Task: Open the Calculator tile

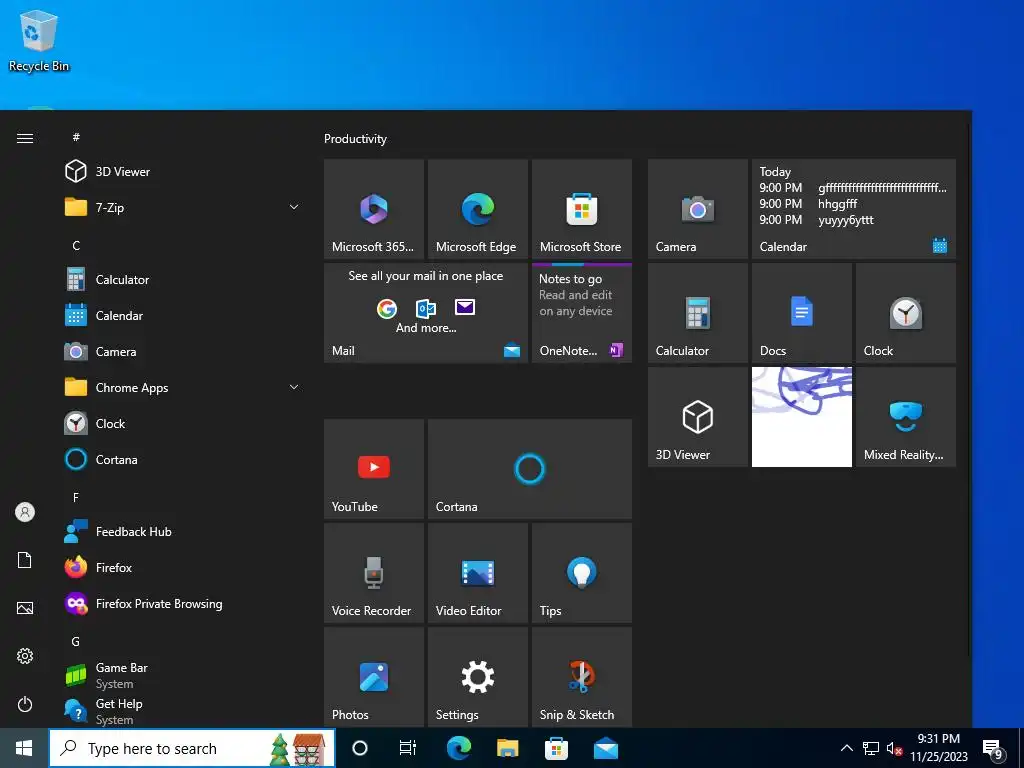Action: coord(697,313)
